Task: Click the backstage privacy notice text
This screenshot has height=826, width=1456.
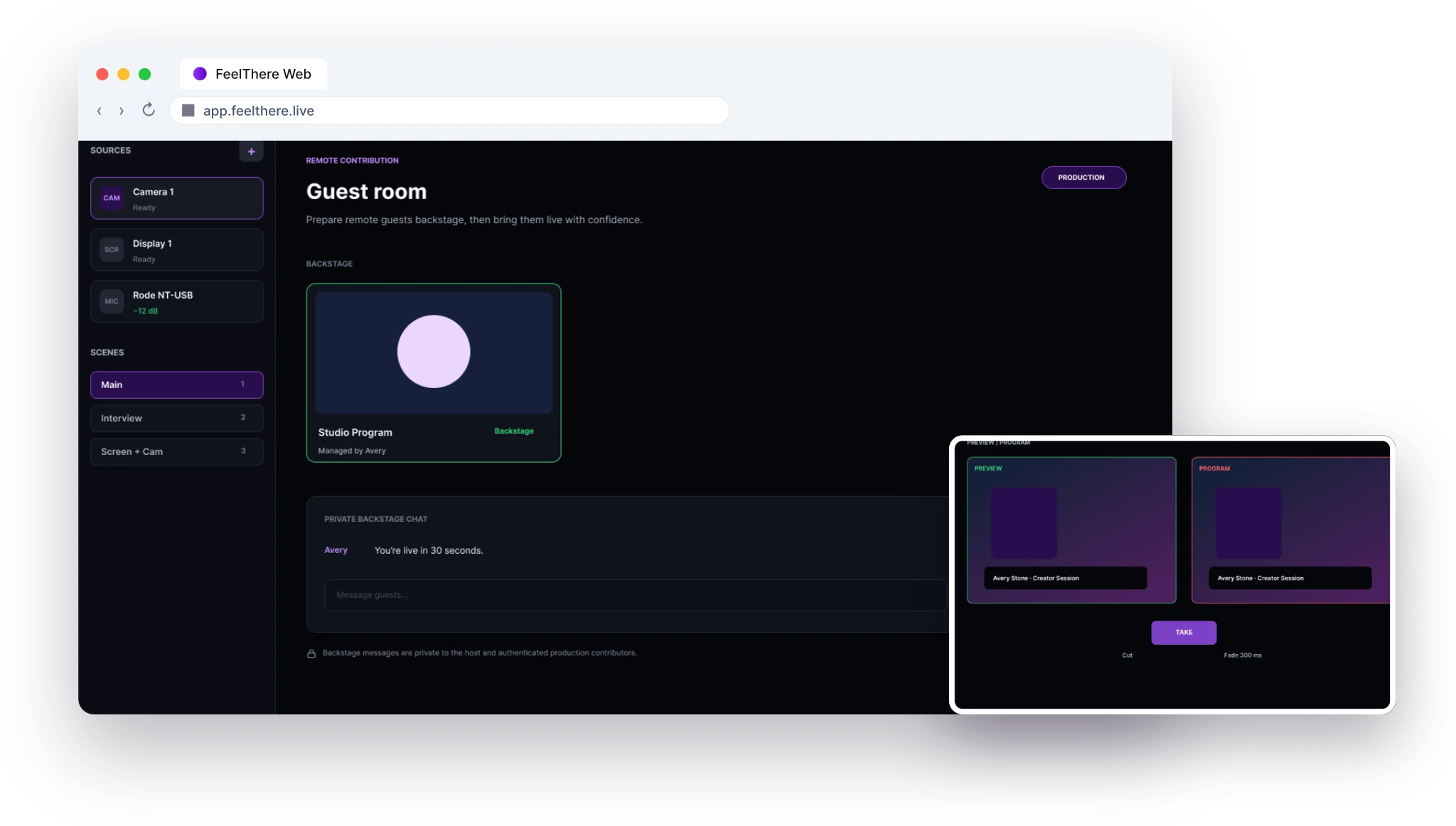Action: tap(480, 653)
